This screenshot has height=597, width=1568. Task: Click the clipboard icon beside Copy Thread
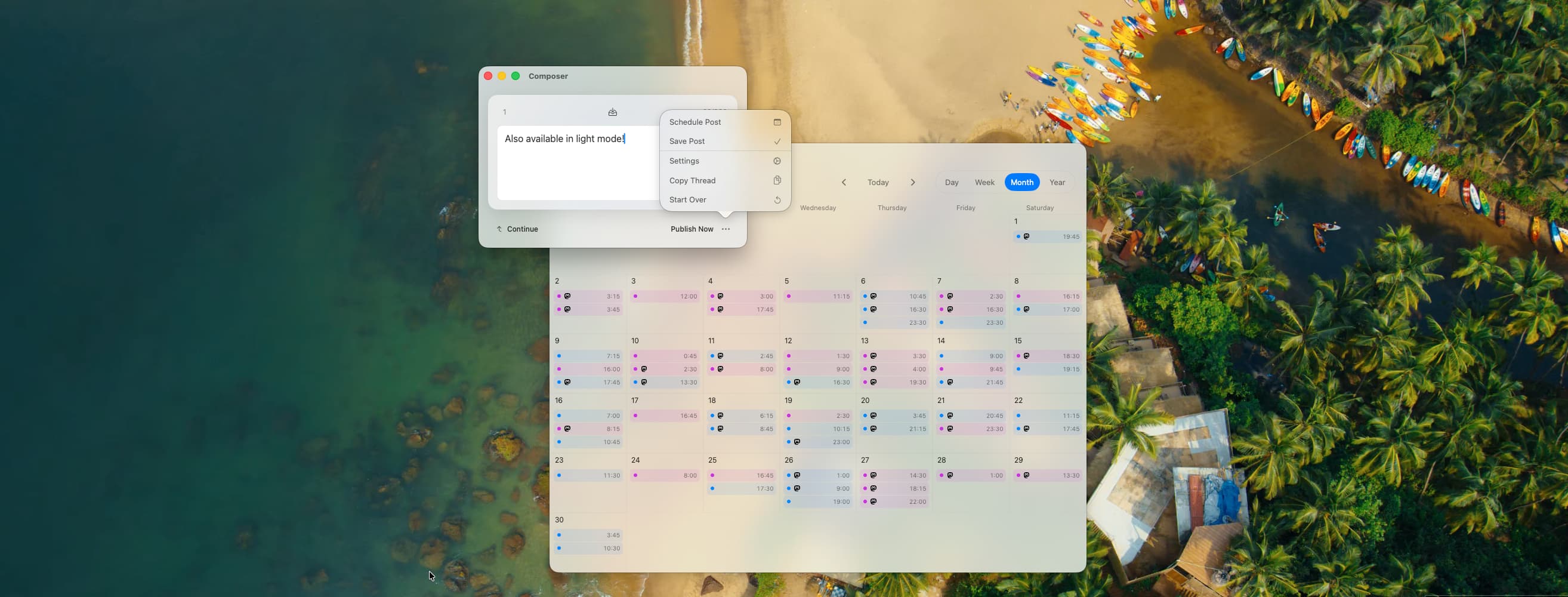[777, 180]
